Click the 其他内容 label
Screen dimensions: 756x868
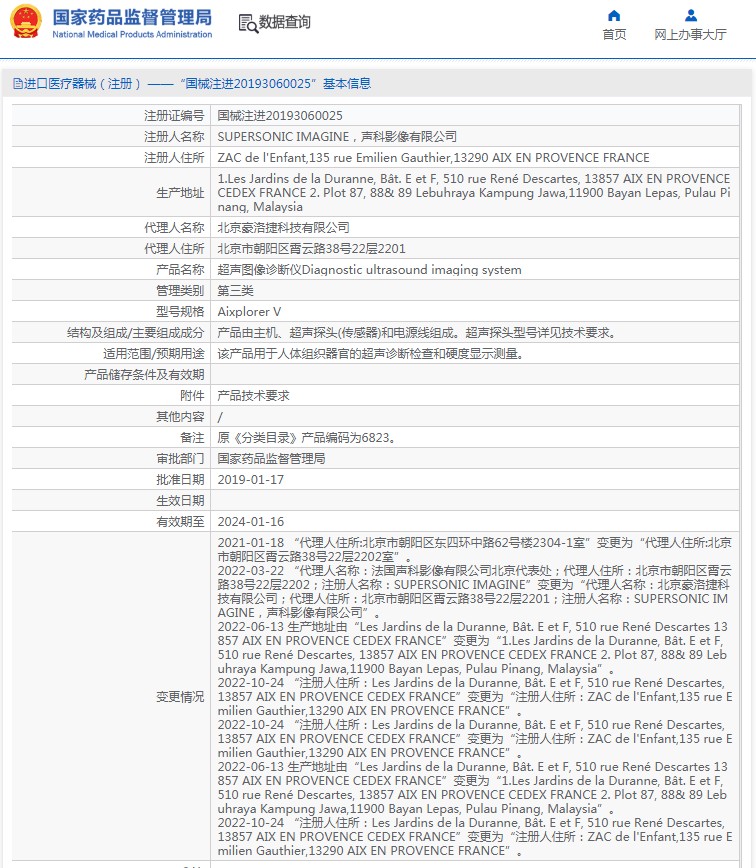click(180, 417)
